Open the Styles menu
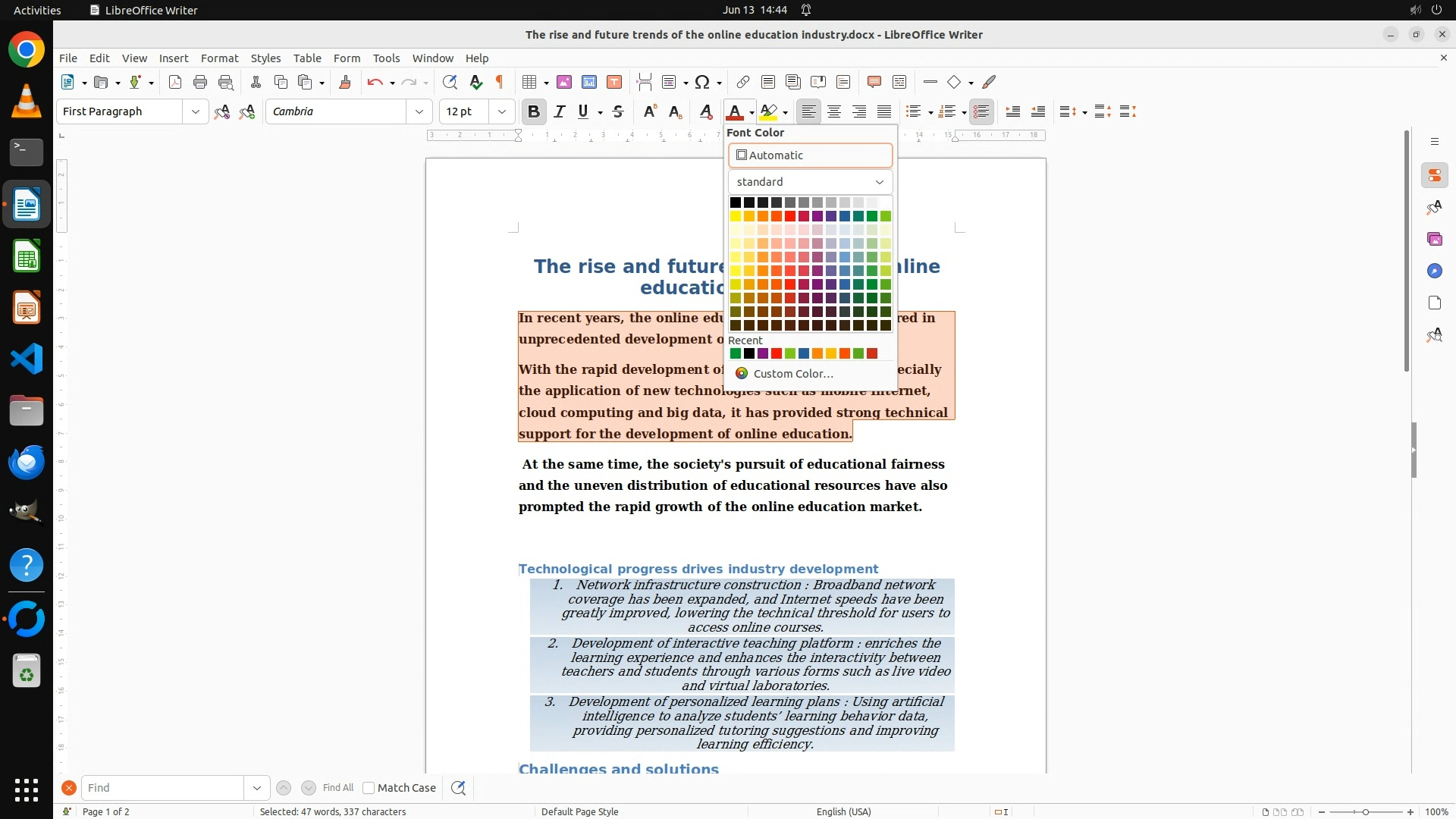 click(x=265, y=58)
